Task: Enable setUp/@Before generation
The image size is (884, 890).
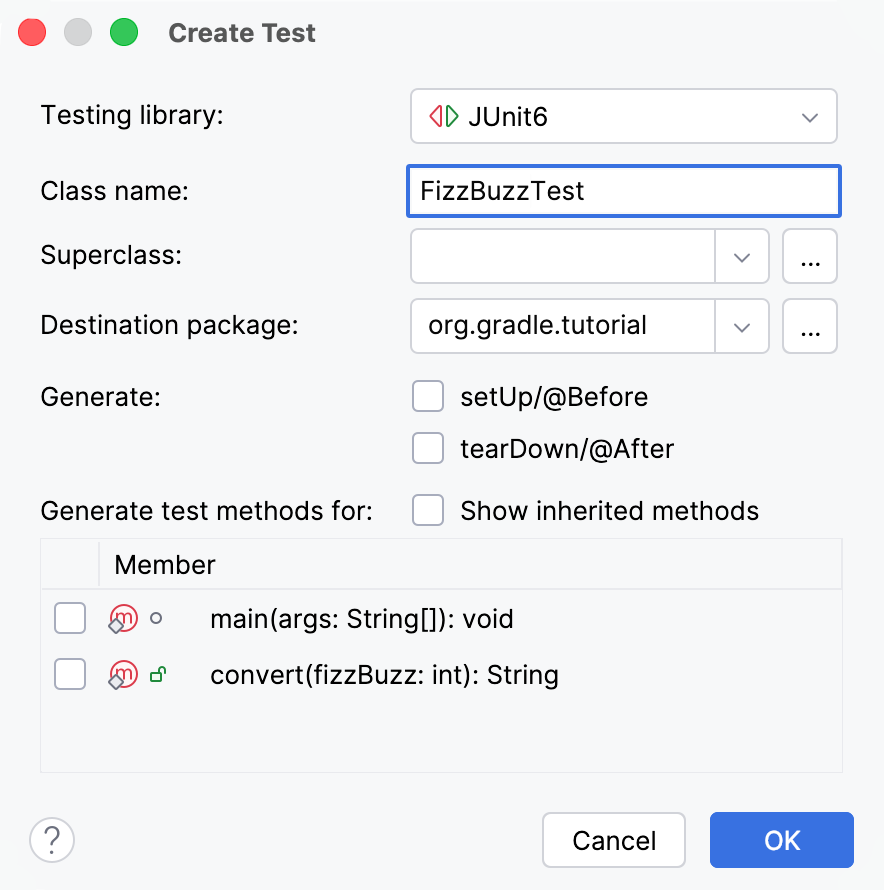Action: (428, 396)
